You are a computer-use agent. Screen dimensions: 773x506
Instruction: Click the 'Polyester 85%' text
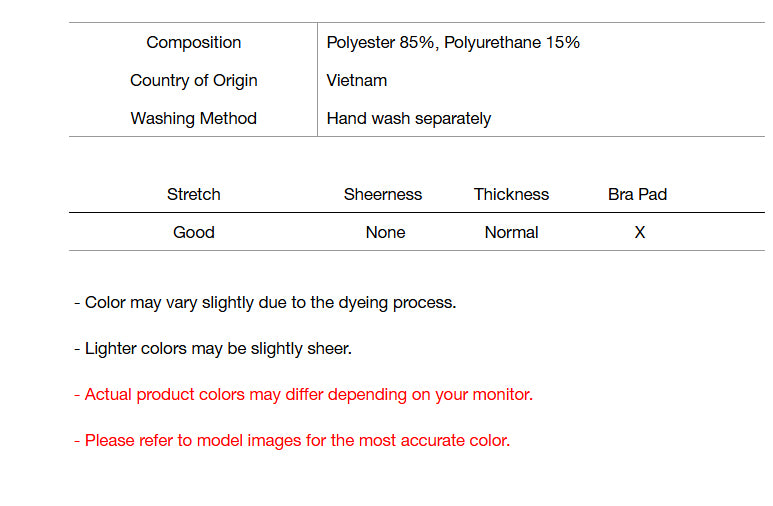click(x=383, y=42)
